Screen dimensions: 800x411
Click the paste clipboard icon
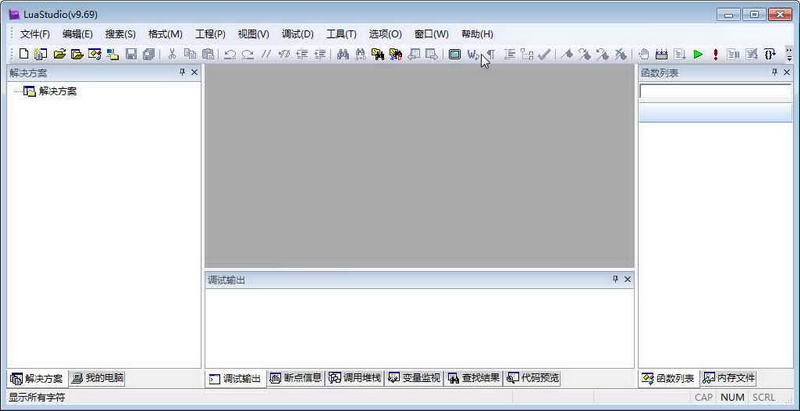tap(207, 54)
